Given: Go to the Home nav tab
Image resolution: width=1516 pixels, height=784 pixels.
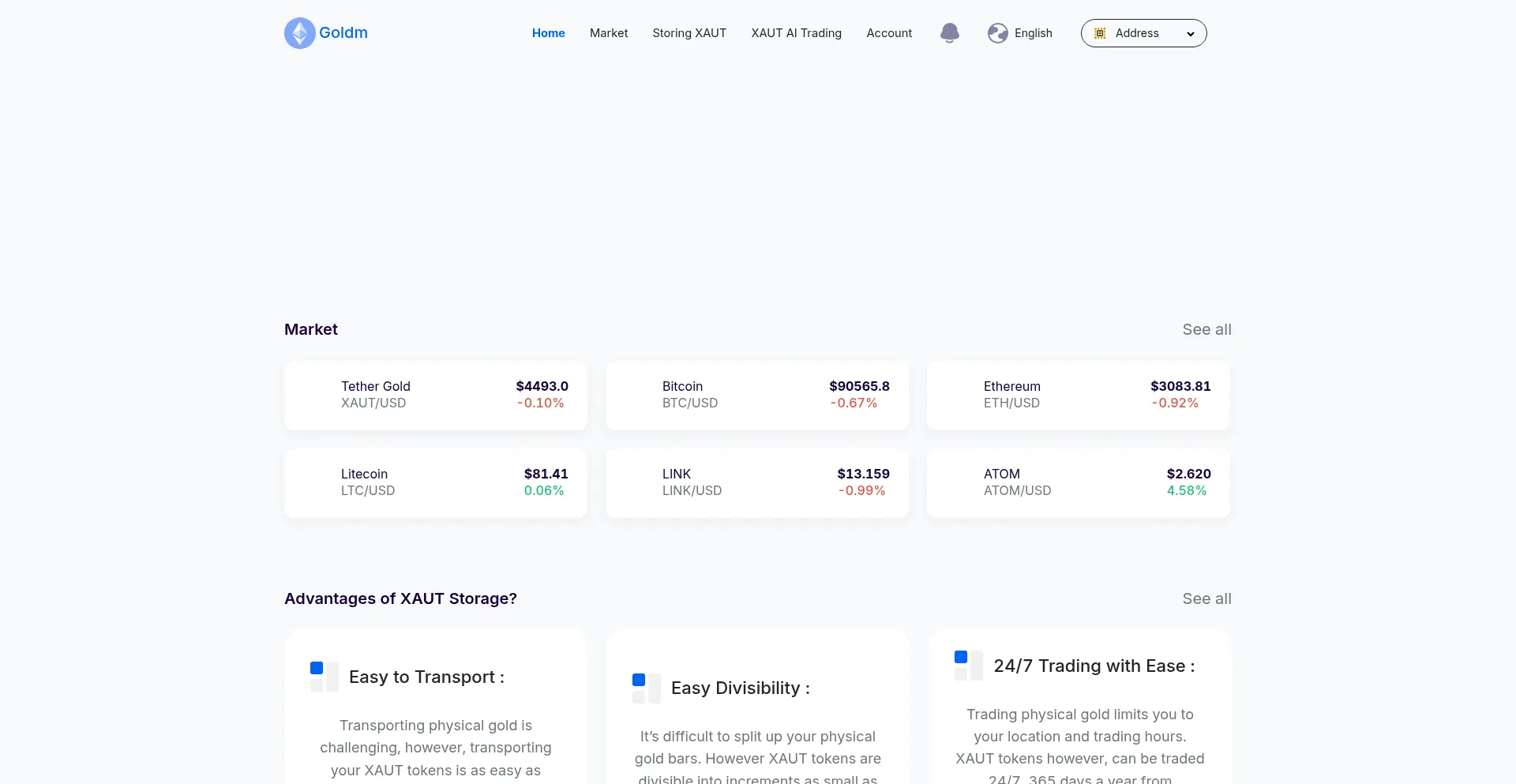Looking at the screenshot, I should [x=548, y=33].
